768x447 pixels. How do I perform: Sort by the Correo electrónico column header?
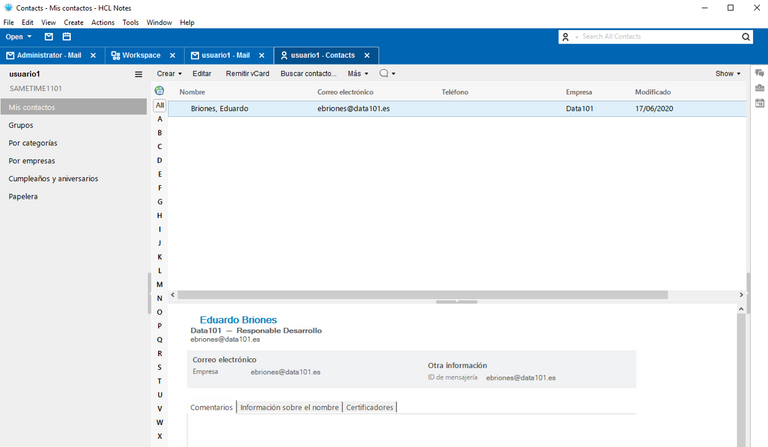point(345,92)
